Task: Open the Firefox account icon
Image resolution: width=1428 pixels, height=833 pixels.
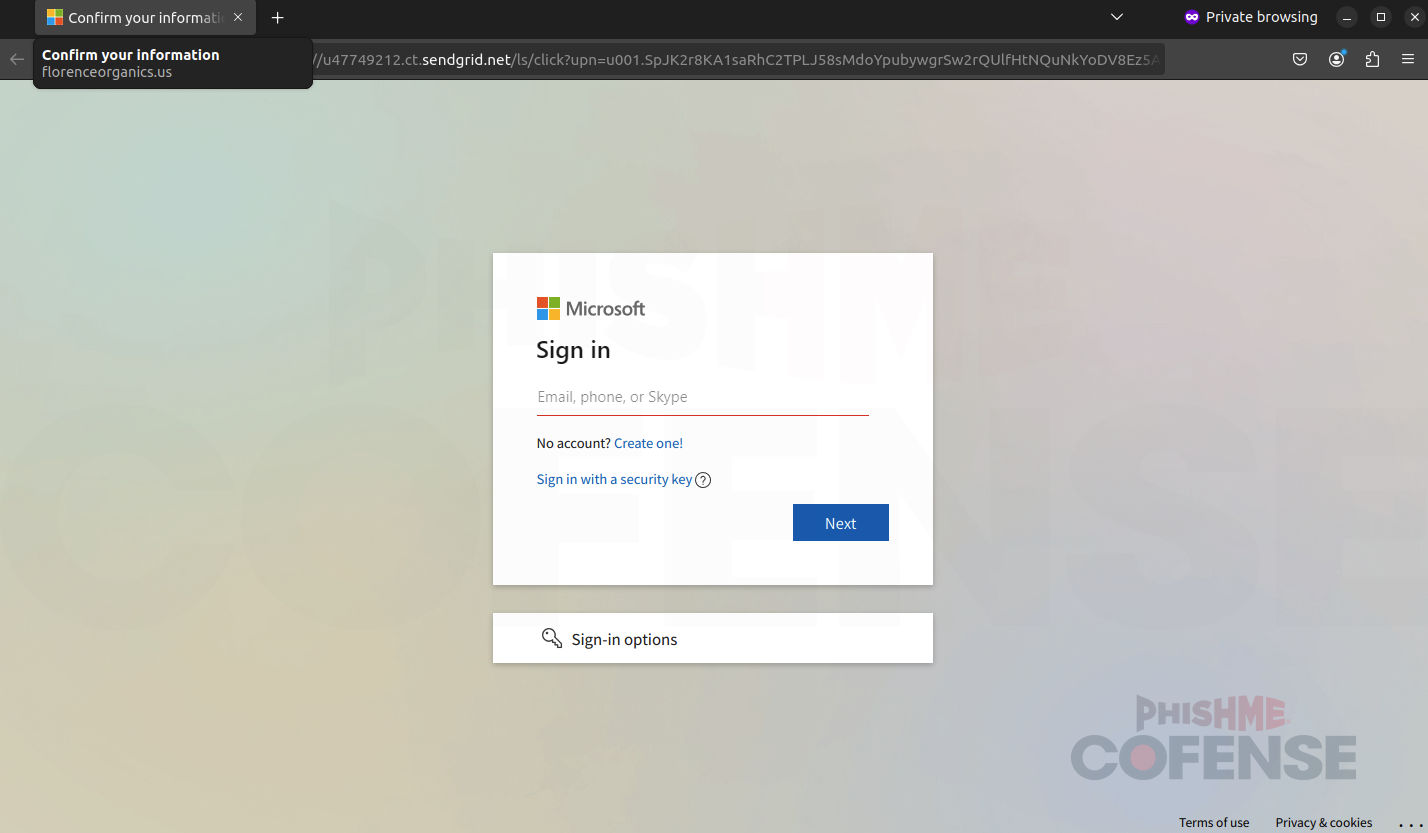Action: [x=1336, y=59]
